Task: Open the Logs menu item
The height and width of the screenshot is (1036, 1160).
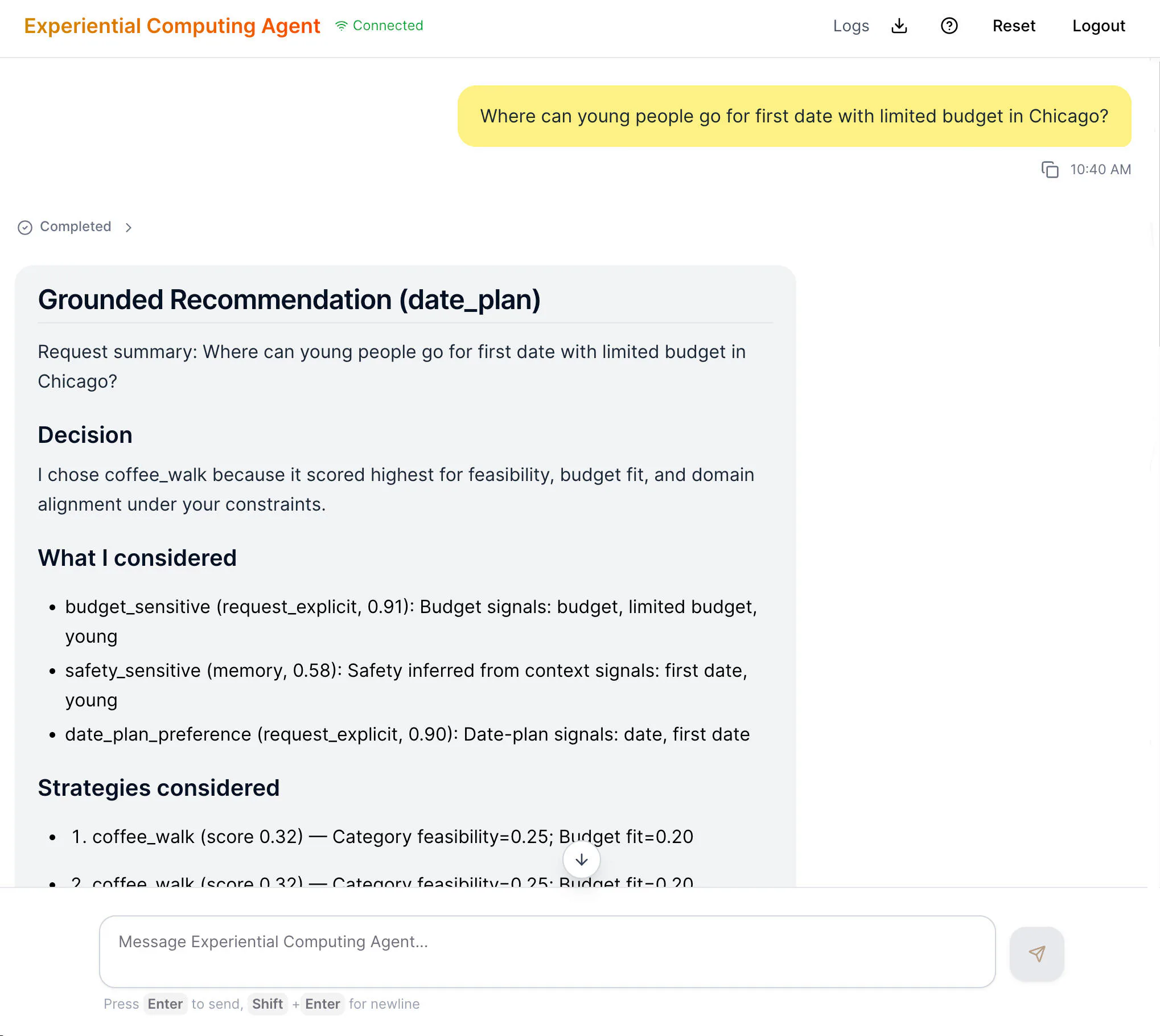Action: point(850,26)
